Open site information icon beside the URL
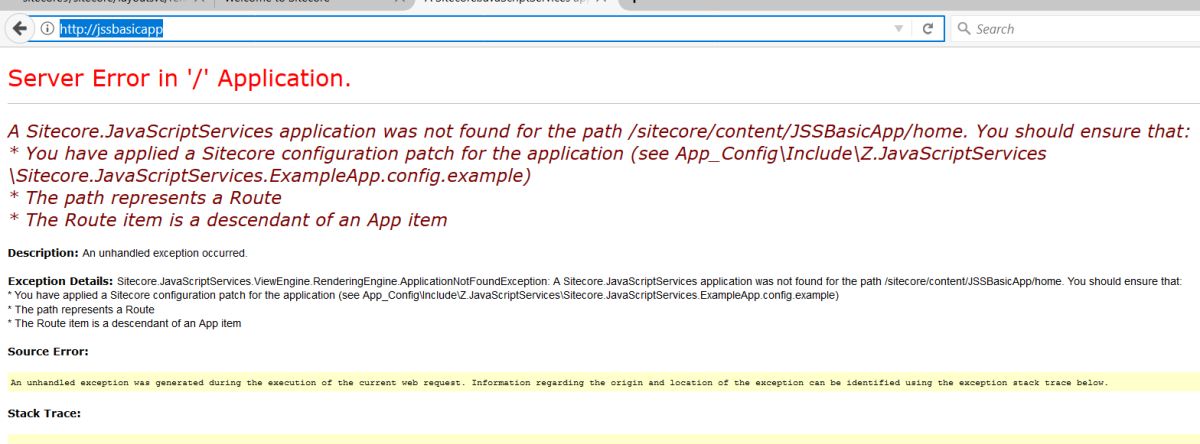The width and height of the screenshot is (1200, 444). (46, 29)
